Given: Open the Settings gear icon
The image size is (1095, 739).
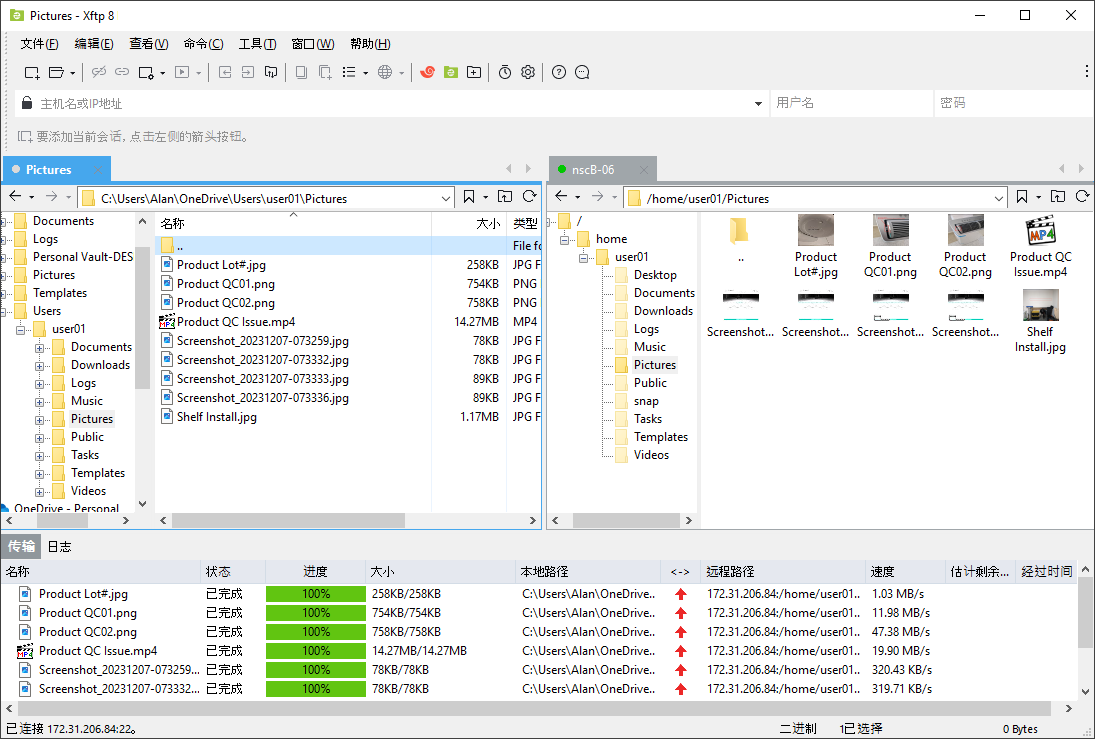Looking at the screenshot, I should [x=528, y=72].
